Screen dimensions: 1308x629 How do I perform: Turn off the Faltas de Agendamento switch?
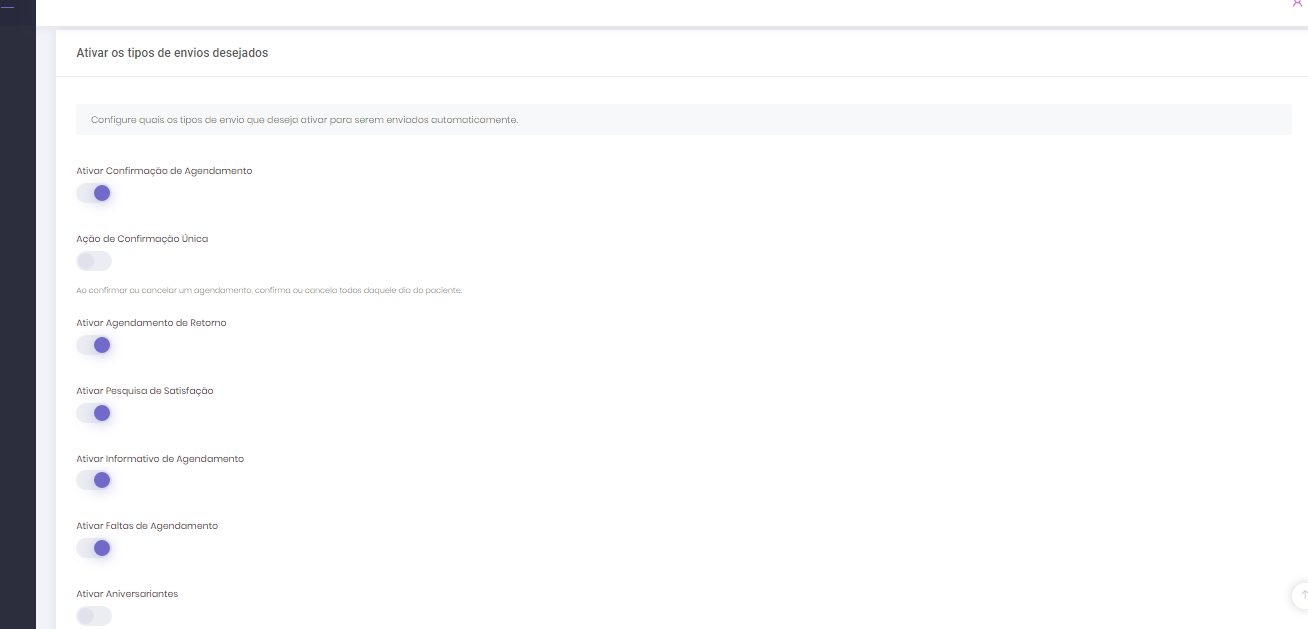coord(94,548)
